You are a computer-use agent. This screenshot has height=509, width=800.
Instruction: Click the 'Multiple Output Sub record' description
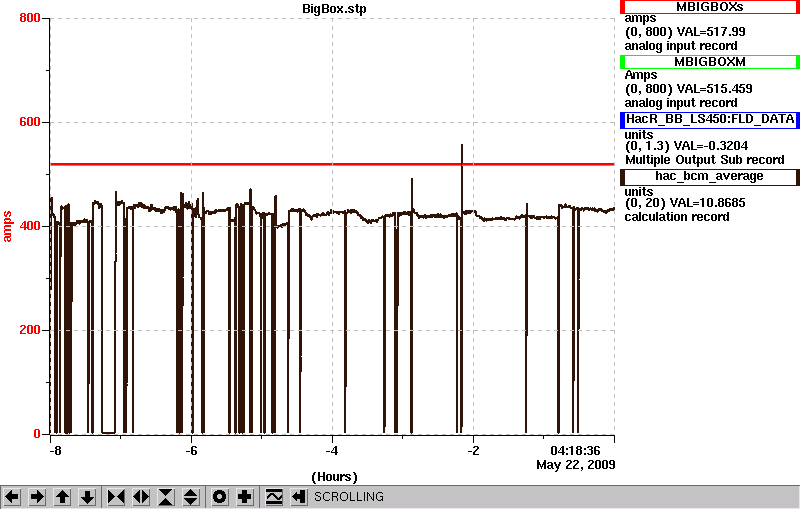[705, 160]
